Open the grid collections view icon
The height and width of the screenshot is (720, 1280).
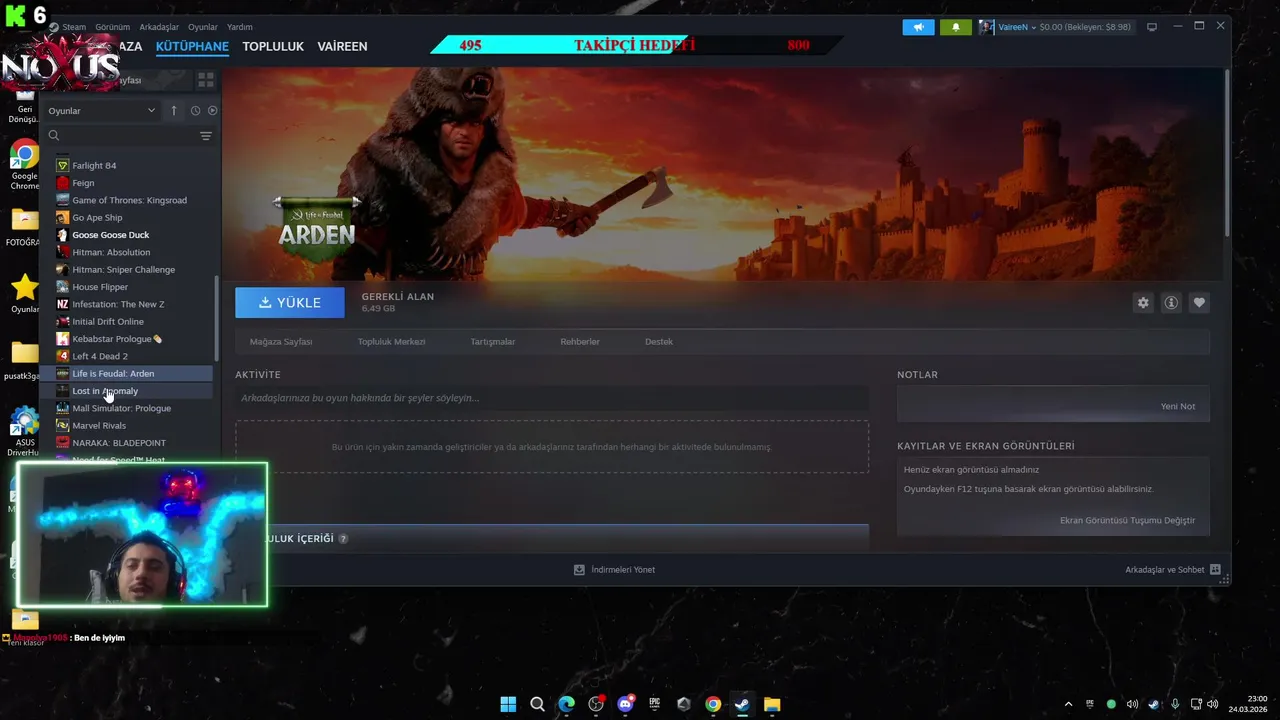[x=206, y=79]
